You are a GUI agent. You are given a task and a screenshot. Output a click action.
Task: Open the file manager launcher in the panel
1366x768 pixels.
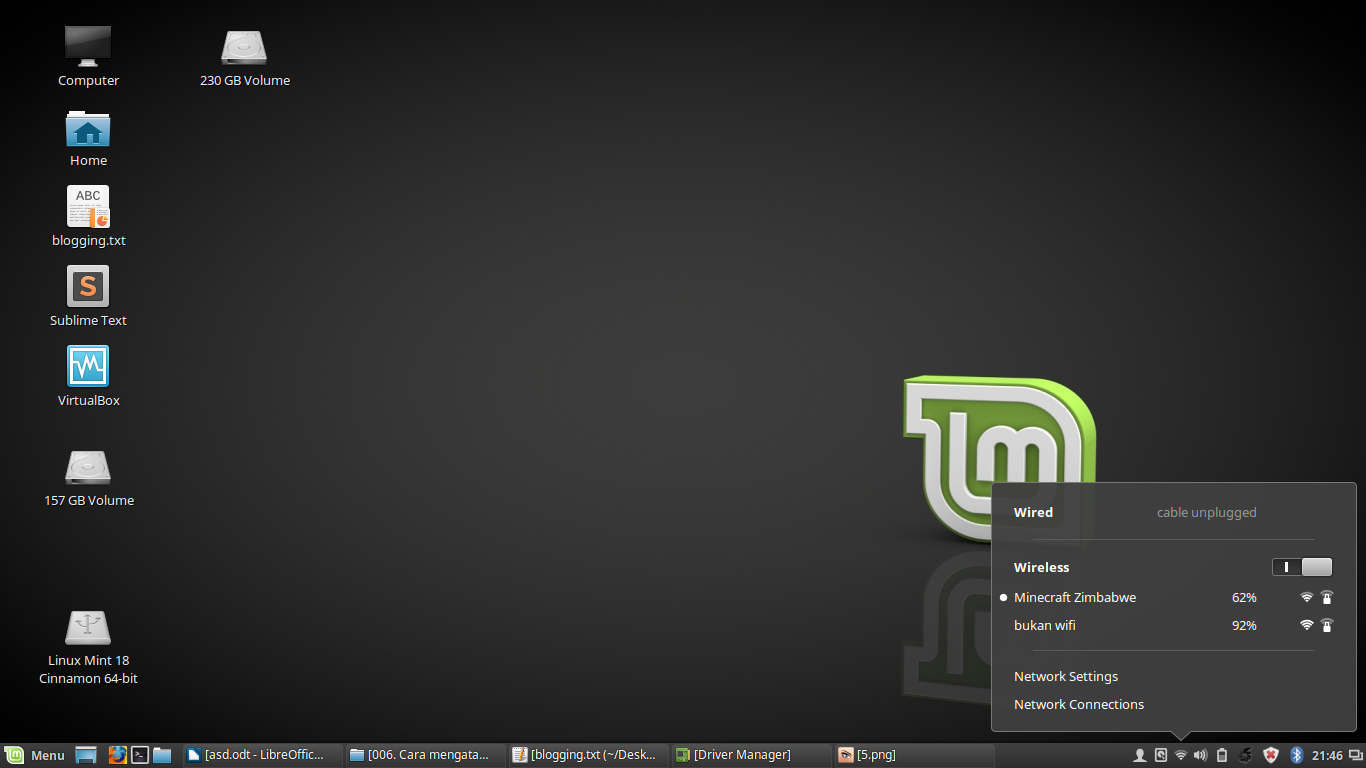(163, 755)
